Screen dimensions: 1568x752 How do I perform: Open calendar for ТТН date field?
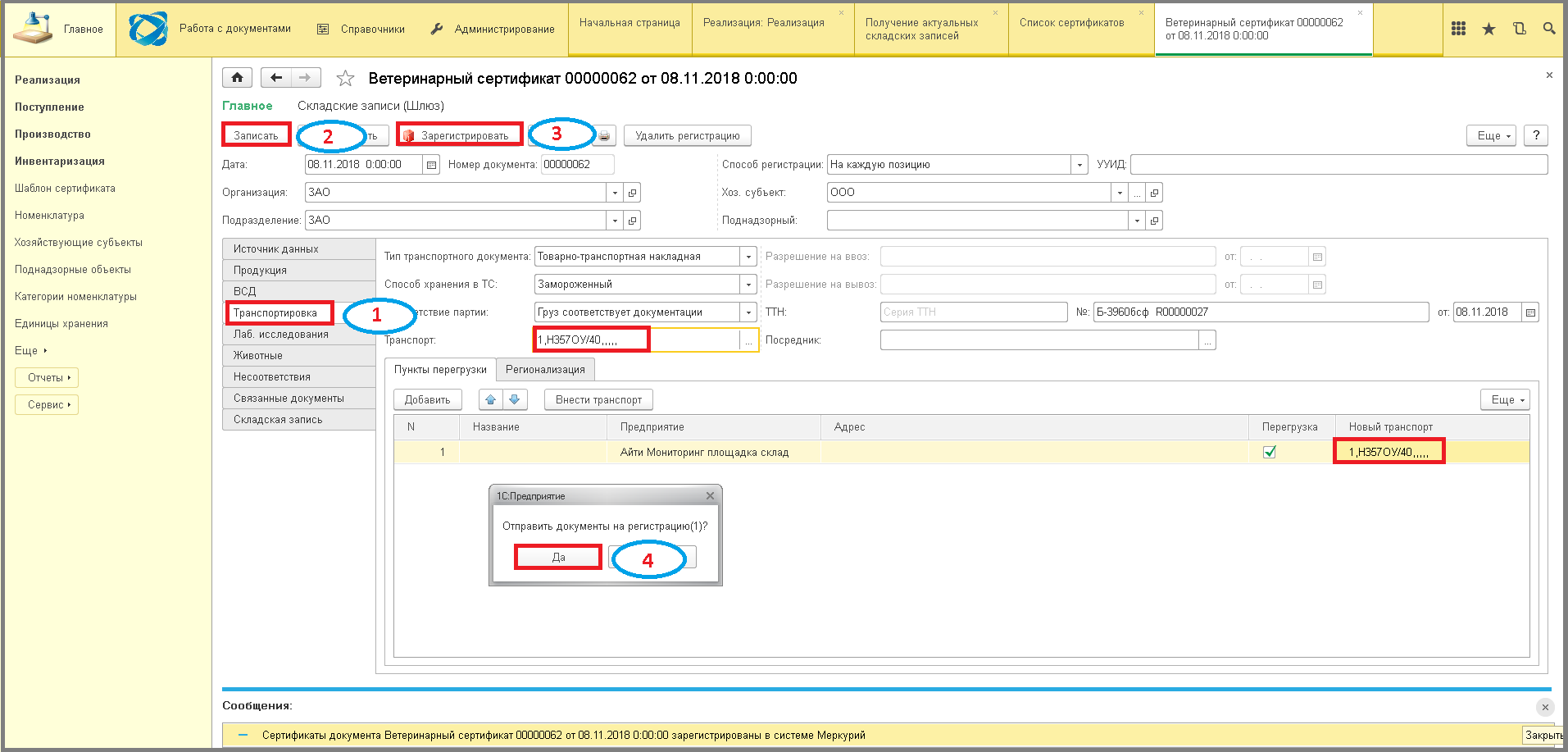1529,312
